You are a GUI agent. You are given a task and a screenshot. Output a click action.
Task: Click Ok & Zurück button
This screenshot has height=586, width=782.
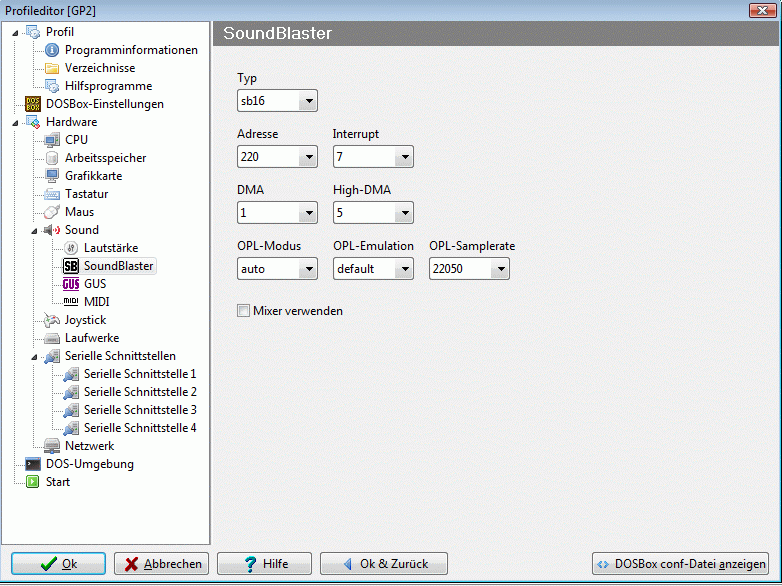click(x=384, y=564)
